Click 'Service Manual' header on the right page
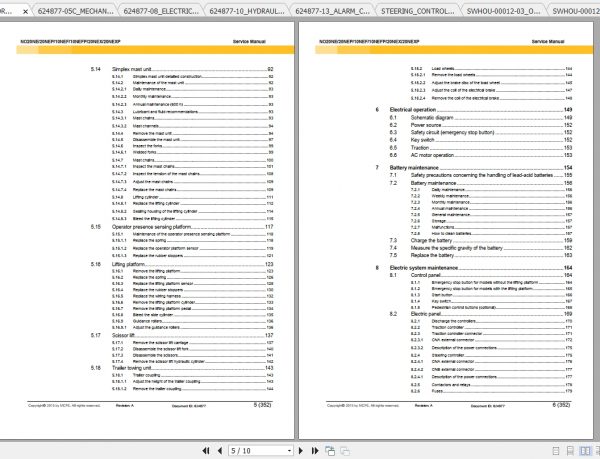The width and height of the screenshot is (600, 459). 548,41
